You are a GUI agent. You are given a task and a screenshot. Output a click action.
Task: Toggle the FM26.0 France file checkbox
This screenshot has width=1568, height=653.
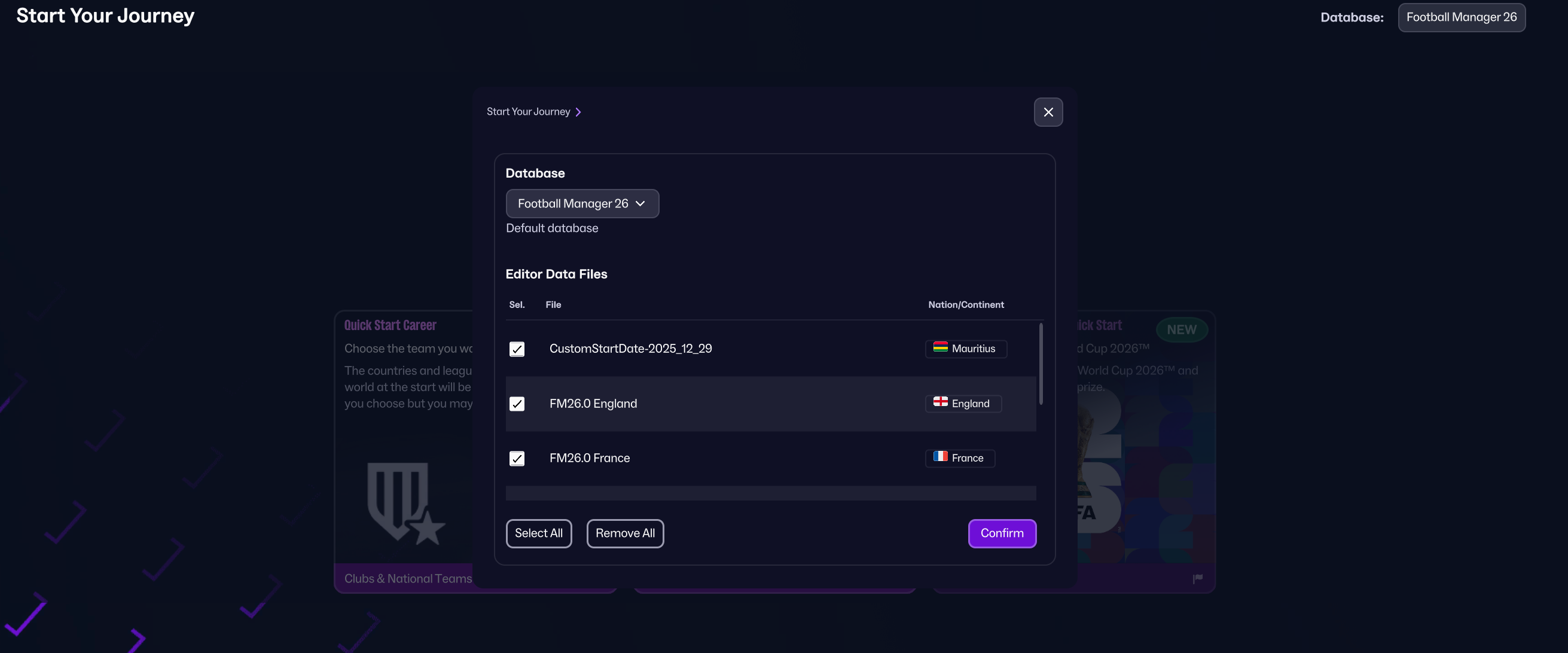click(x=517, y=458)
